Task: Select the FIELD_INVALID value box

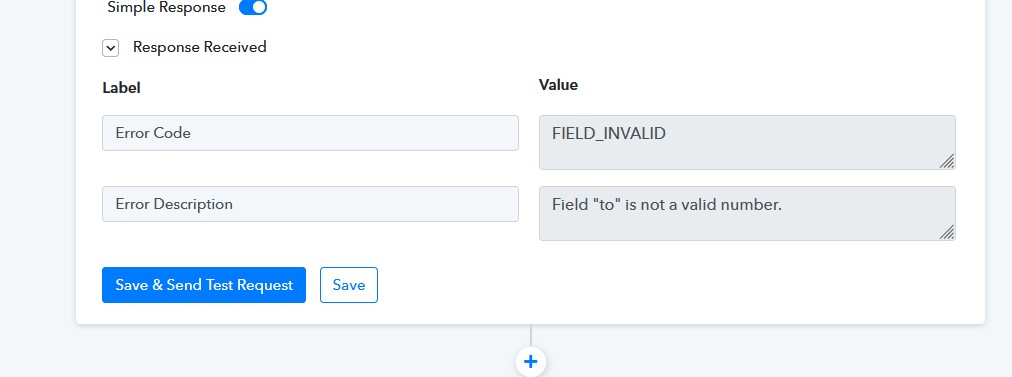Action: point(747,143)
